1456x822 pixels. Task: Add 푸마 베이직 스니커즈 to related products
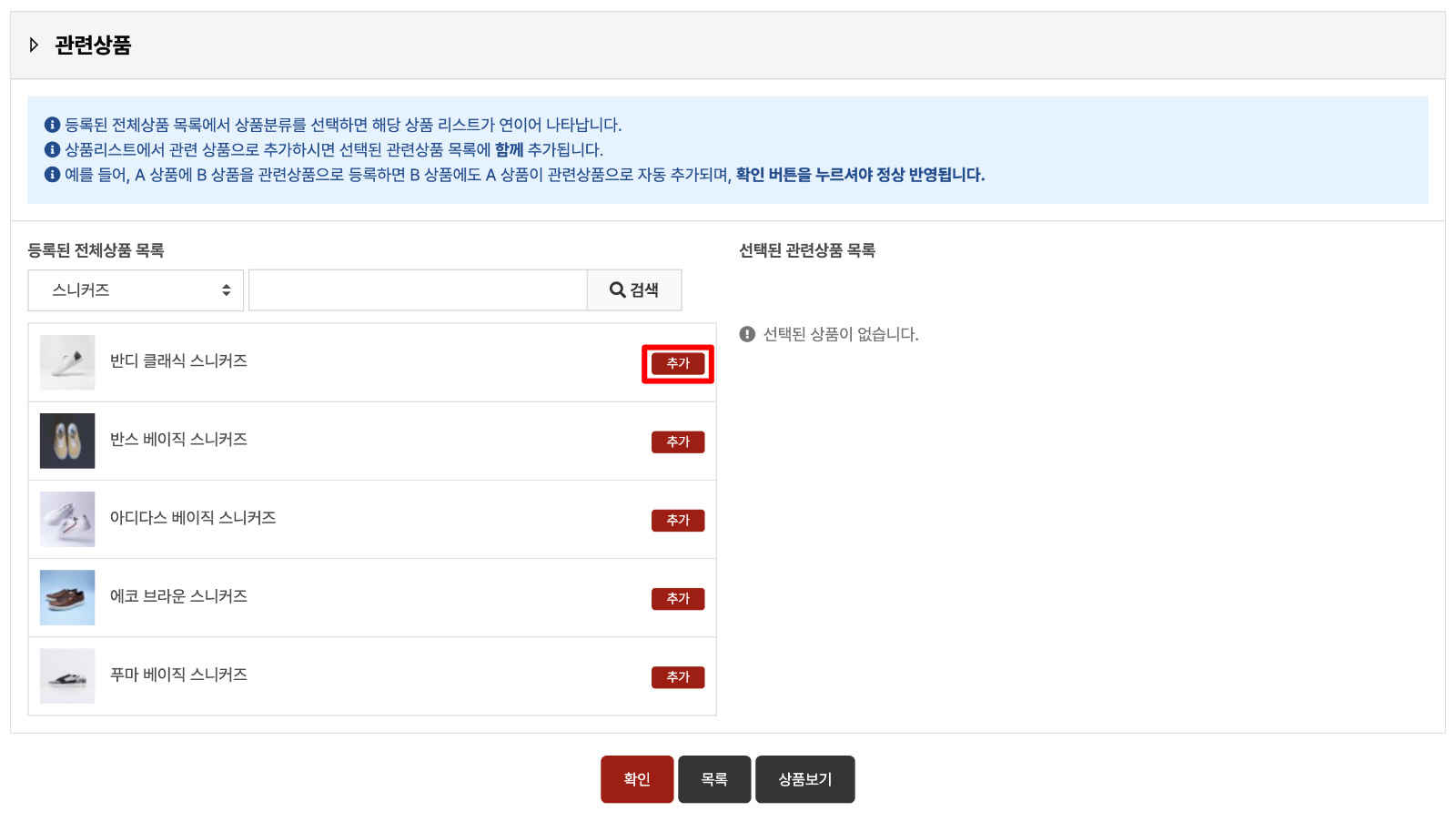coord(678,676)
